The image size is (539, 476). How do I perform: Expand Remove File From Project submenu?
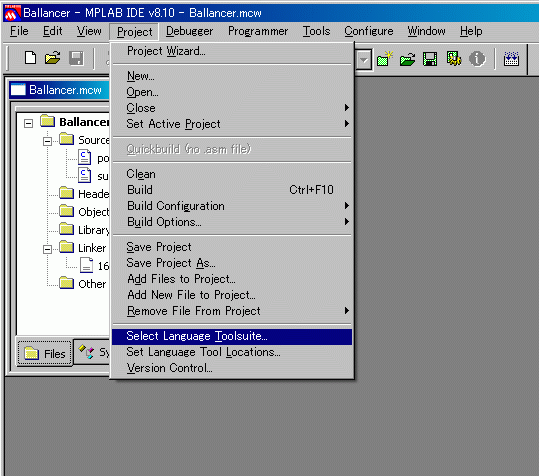pos(346,311)
